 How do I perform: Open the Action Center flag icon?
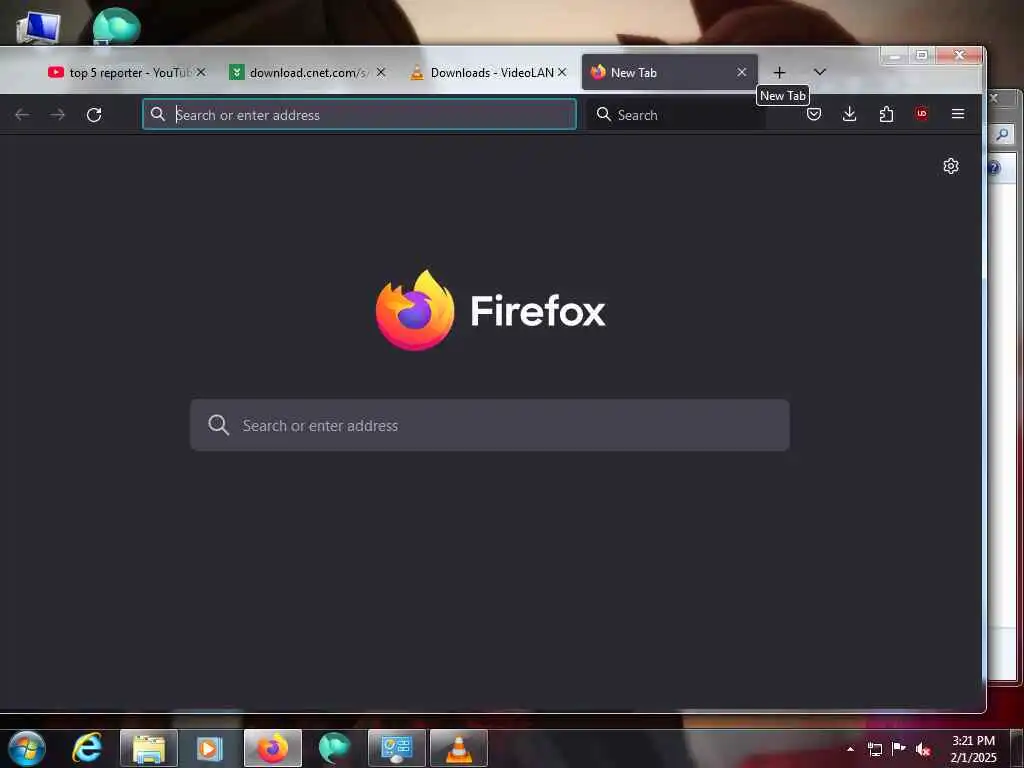pos(899,748)
